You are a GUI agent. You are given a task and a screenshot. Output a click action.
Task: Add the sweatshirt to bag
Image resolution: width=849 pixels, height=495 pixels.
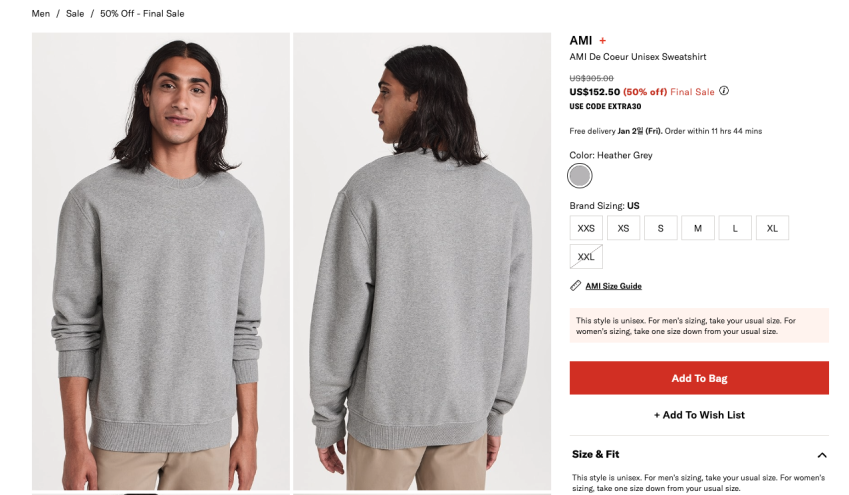699,378
